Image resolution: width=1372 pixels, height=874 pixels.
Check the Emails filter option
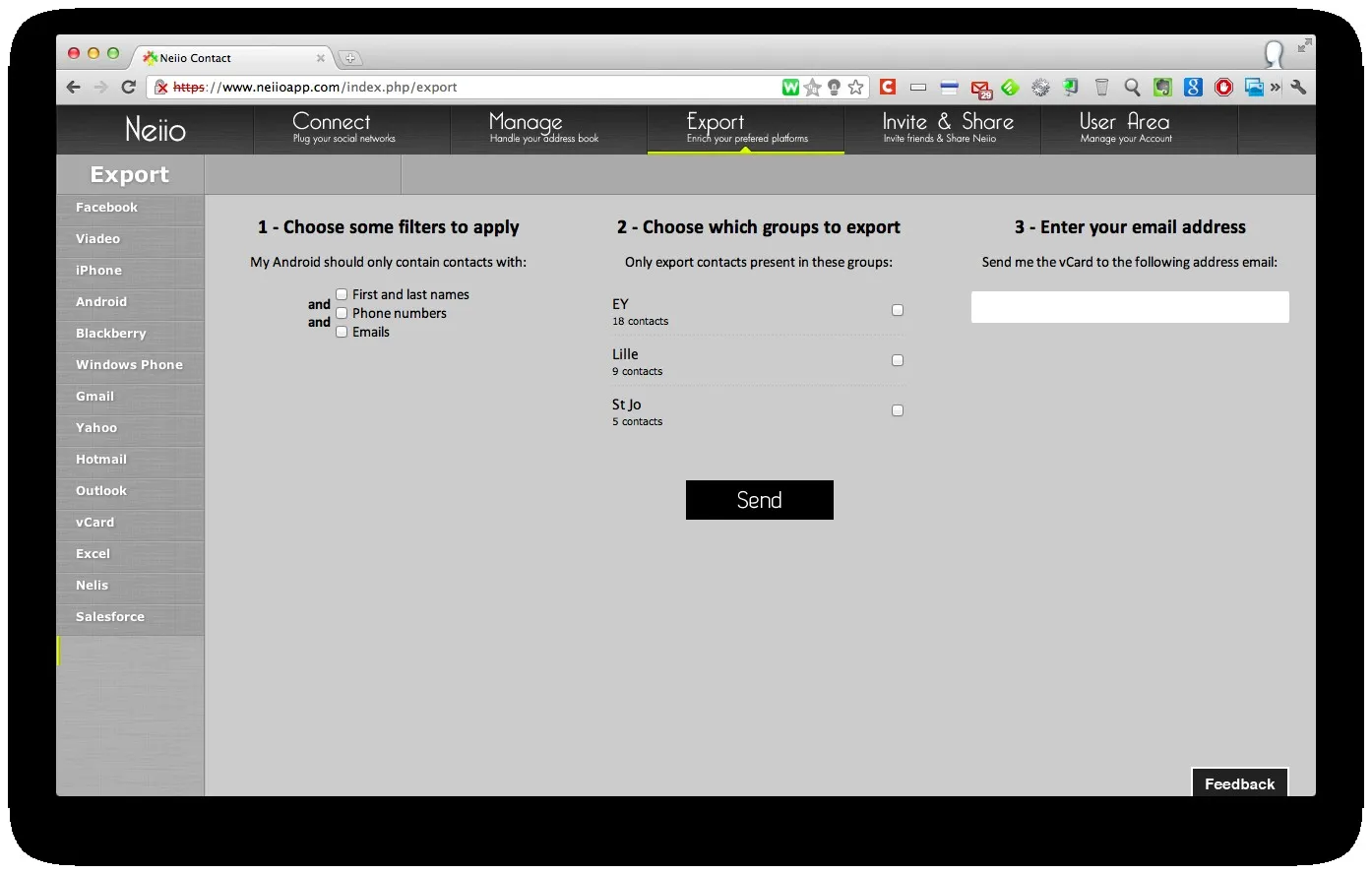pos(342,332)
